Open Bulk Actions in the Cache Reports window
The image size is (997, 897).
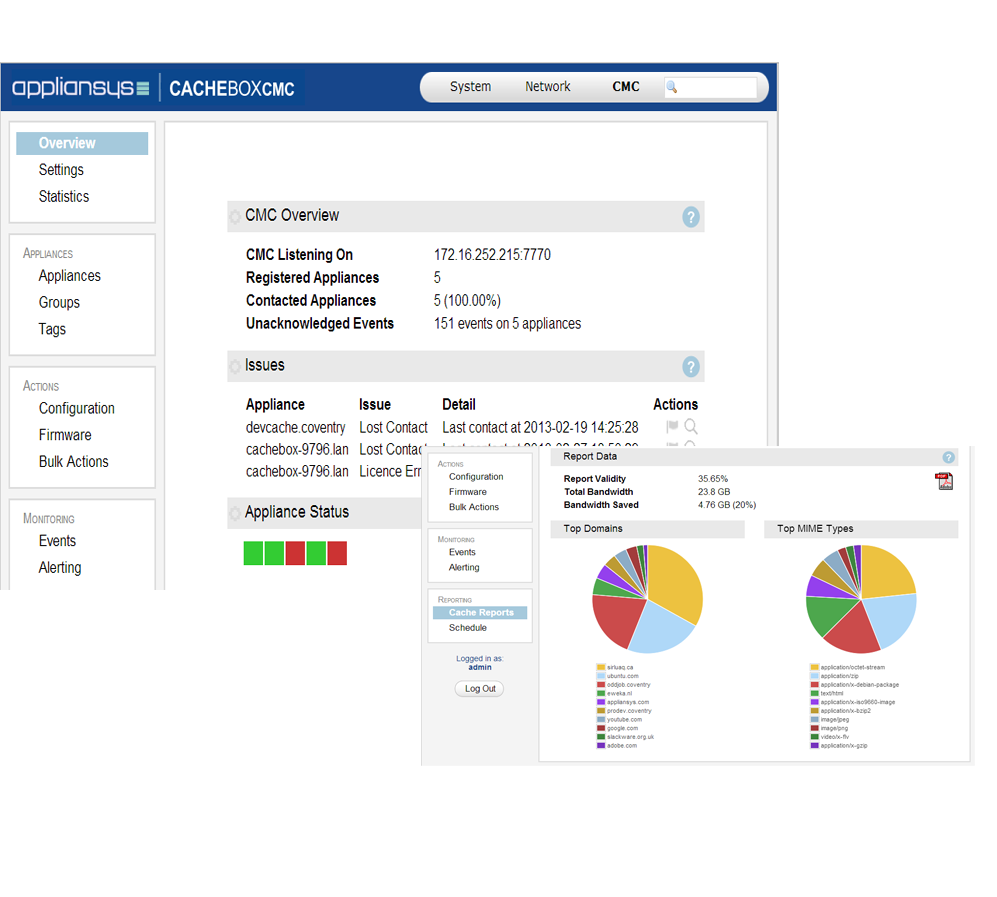[474, 507]
